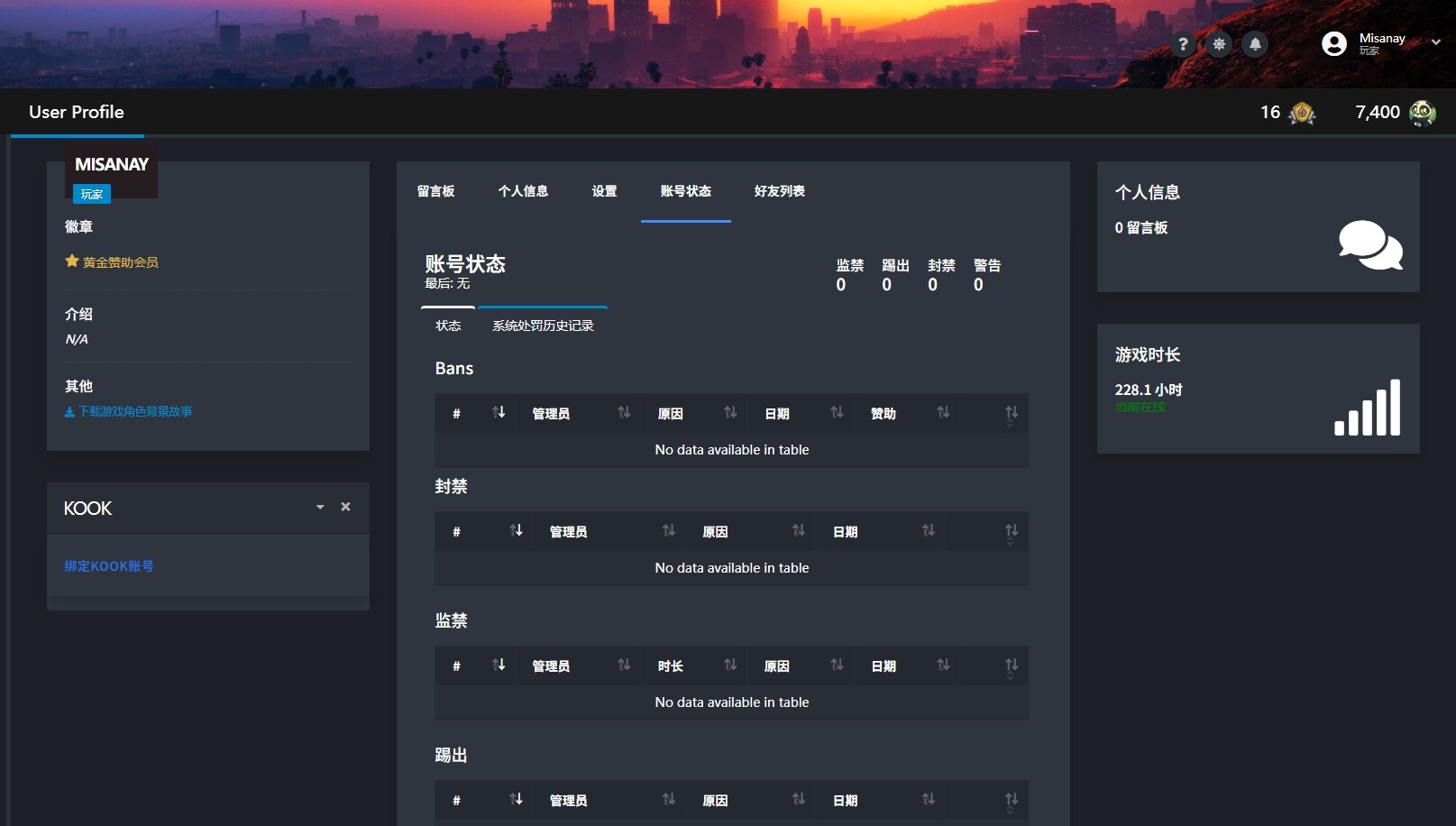This screenshot has height=826, width=1456.
Task: Click the 228.1 小时 playtime value
Action: tap(1148, 390)
